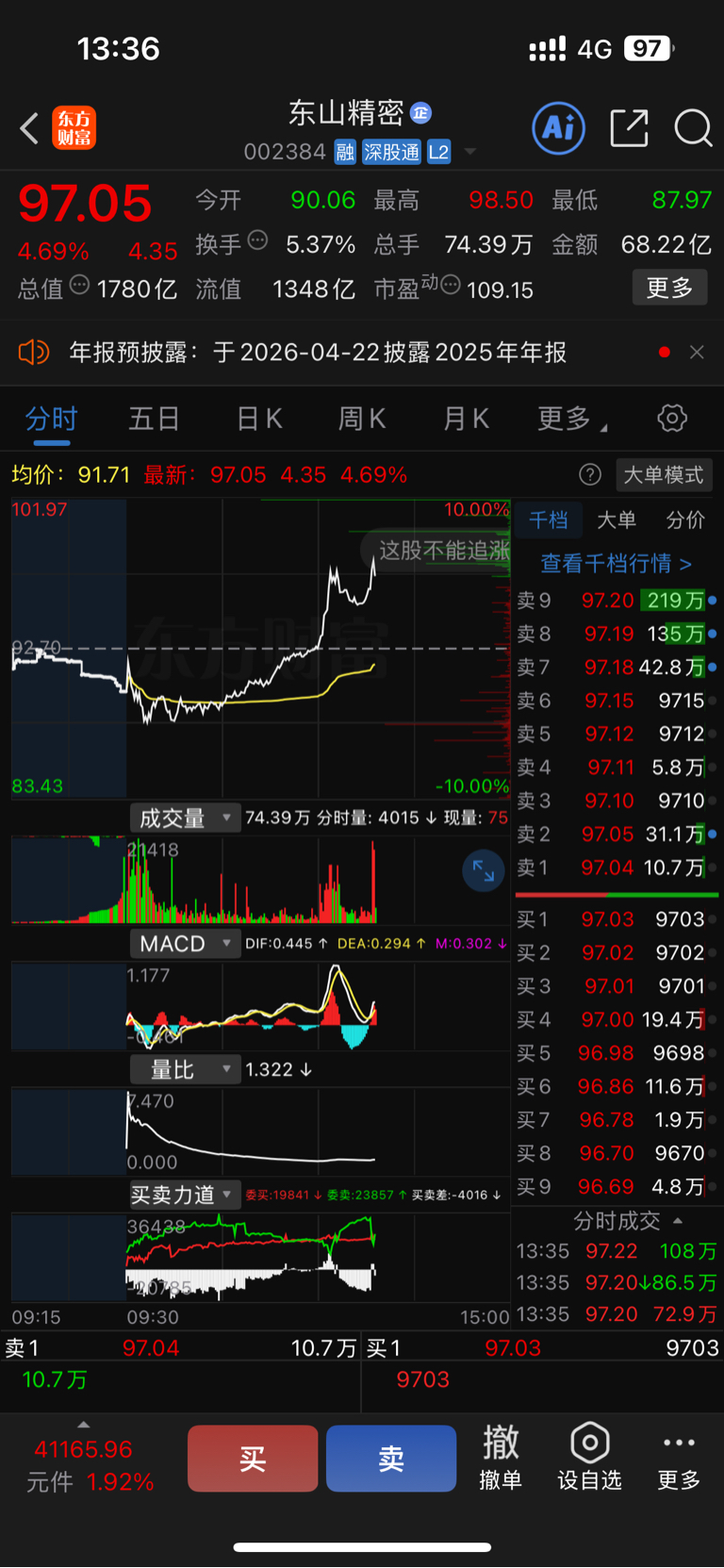Tap the 买4 row at 97.00
The image size is (724, 1568).
click(617, 1019)
